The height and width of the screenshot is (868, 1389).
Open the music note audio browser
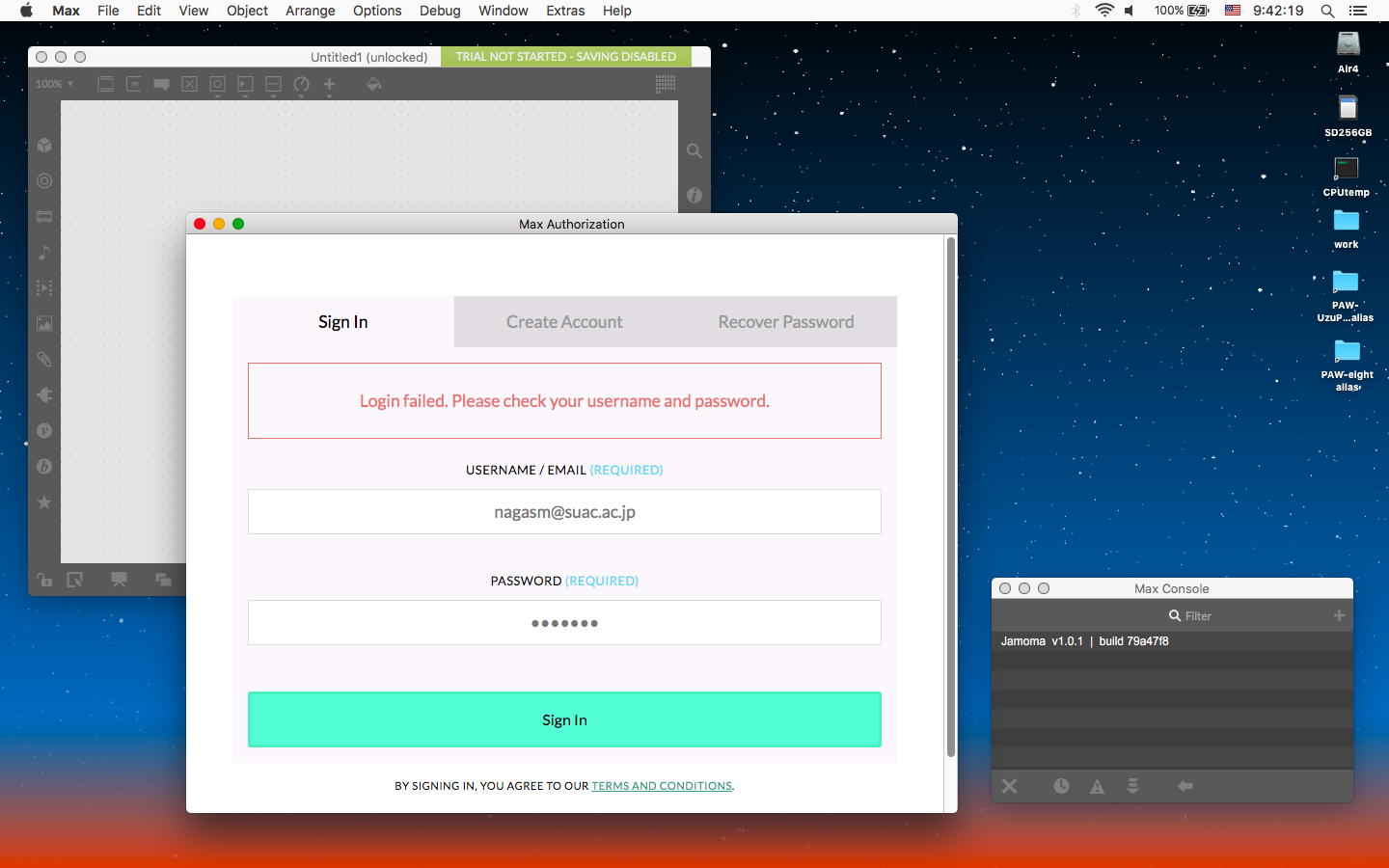(44, 252)
